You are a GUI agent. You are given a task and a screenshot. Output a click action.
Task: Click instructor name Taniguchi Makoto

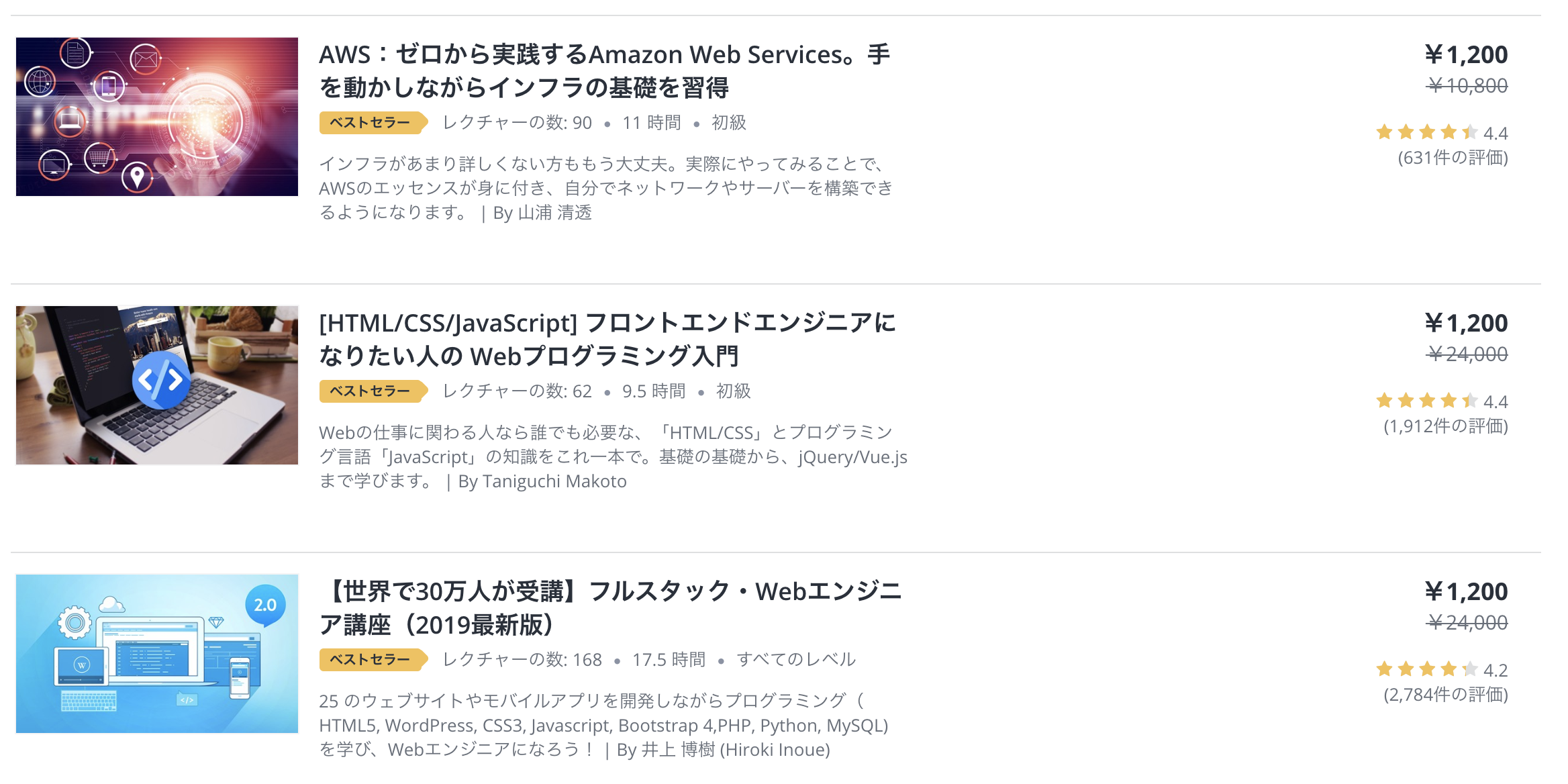pos(554,481)
